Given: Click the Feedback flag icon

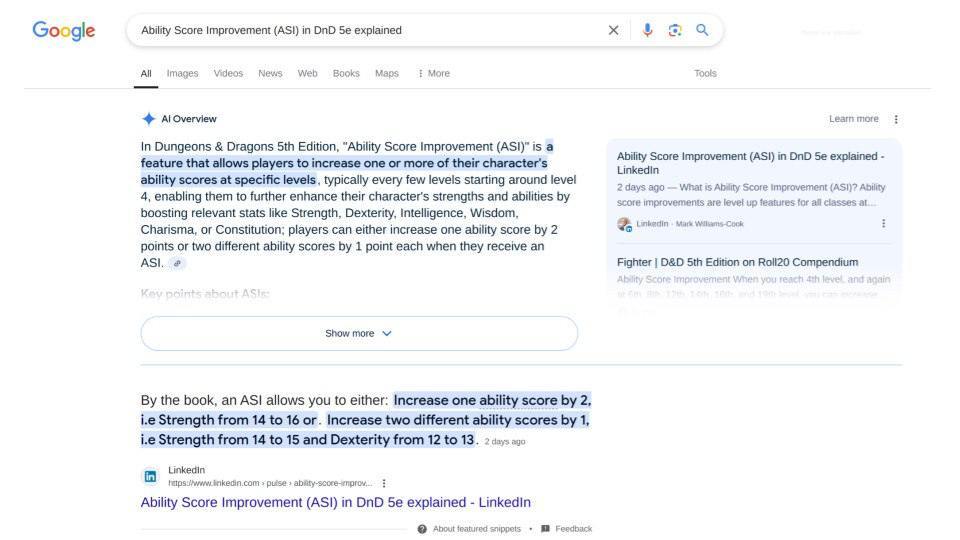Looking at the screenshot, I should coord(545,529).
